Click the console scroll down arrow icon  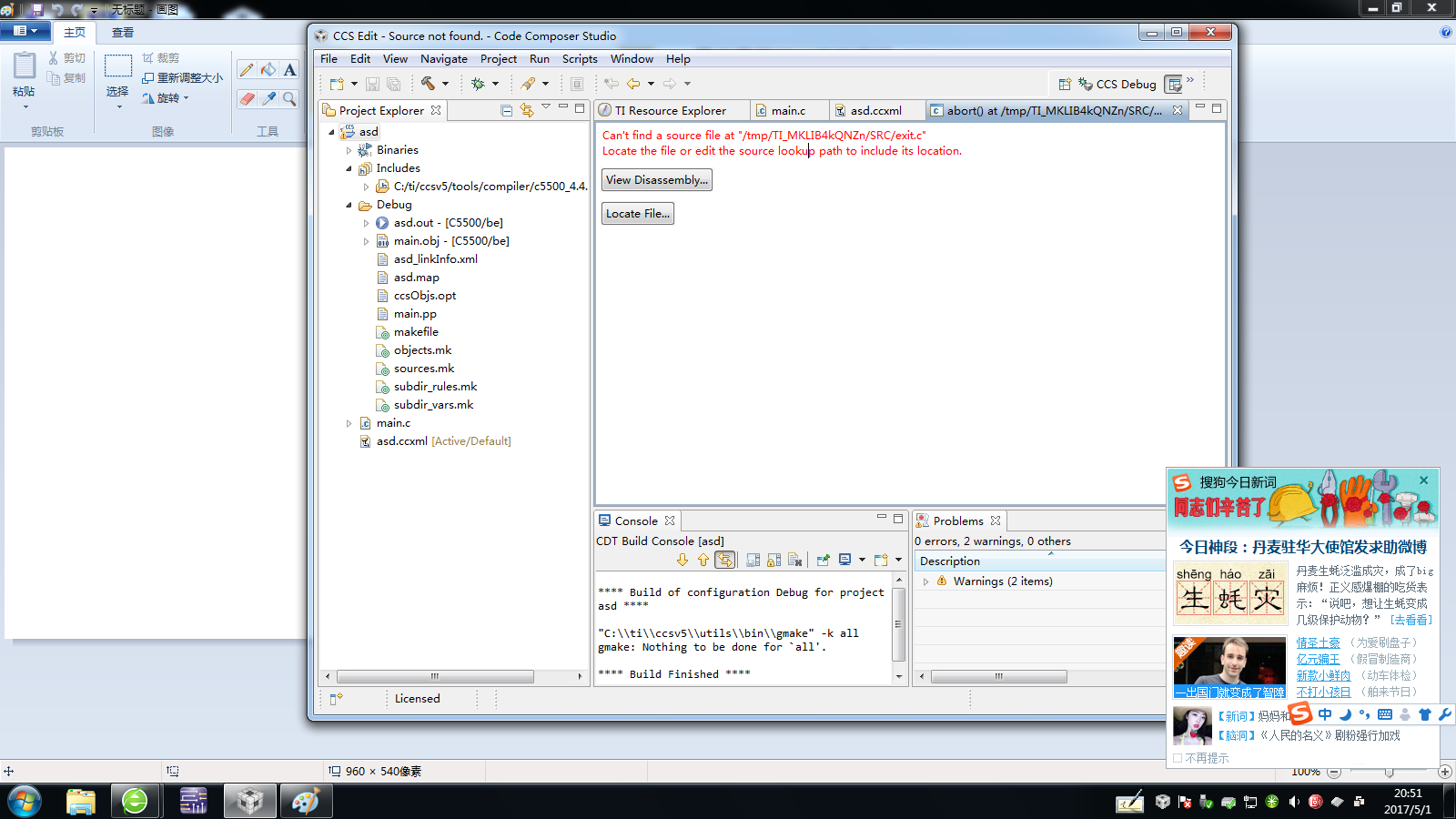click(x=682, y=560)
